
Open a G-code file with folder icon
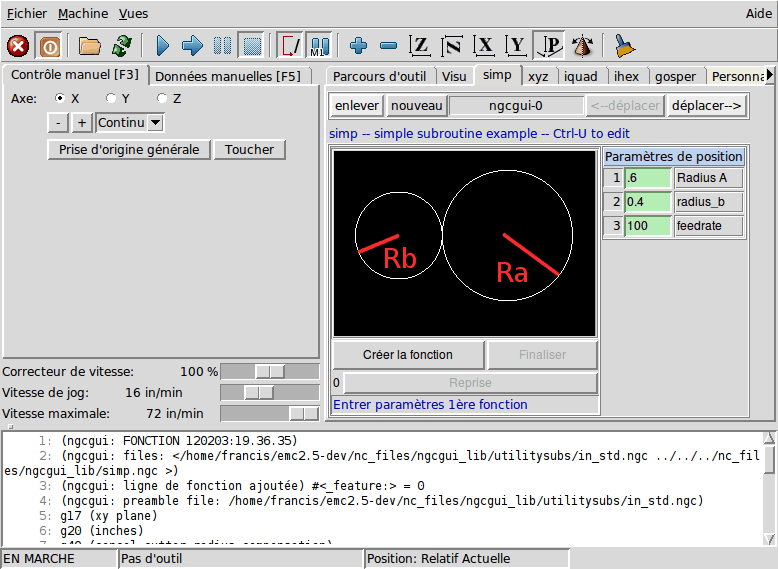(x=91, y=46)
